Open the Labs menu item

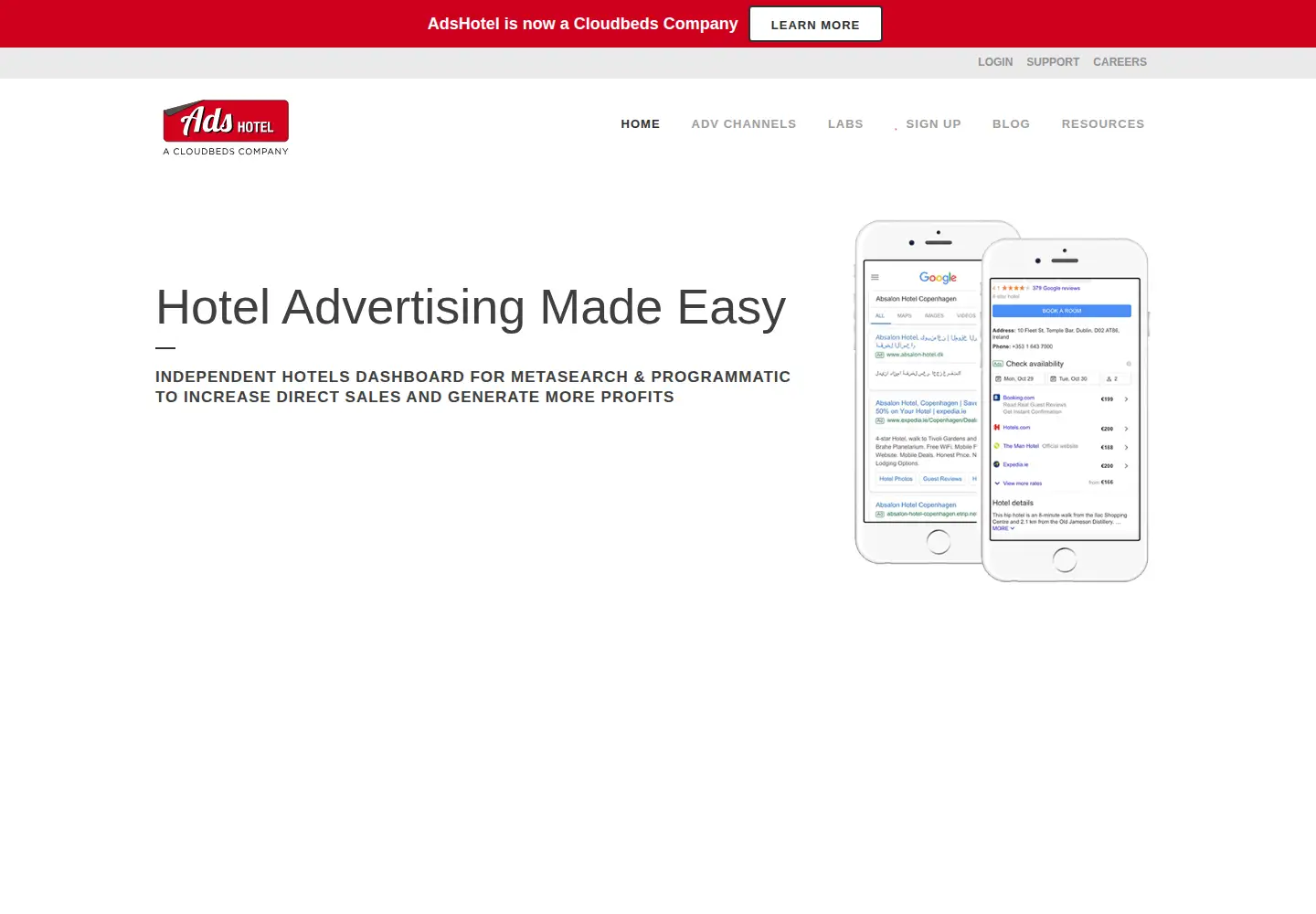(x=845, y=124)
